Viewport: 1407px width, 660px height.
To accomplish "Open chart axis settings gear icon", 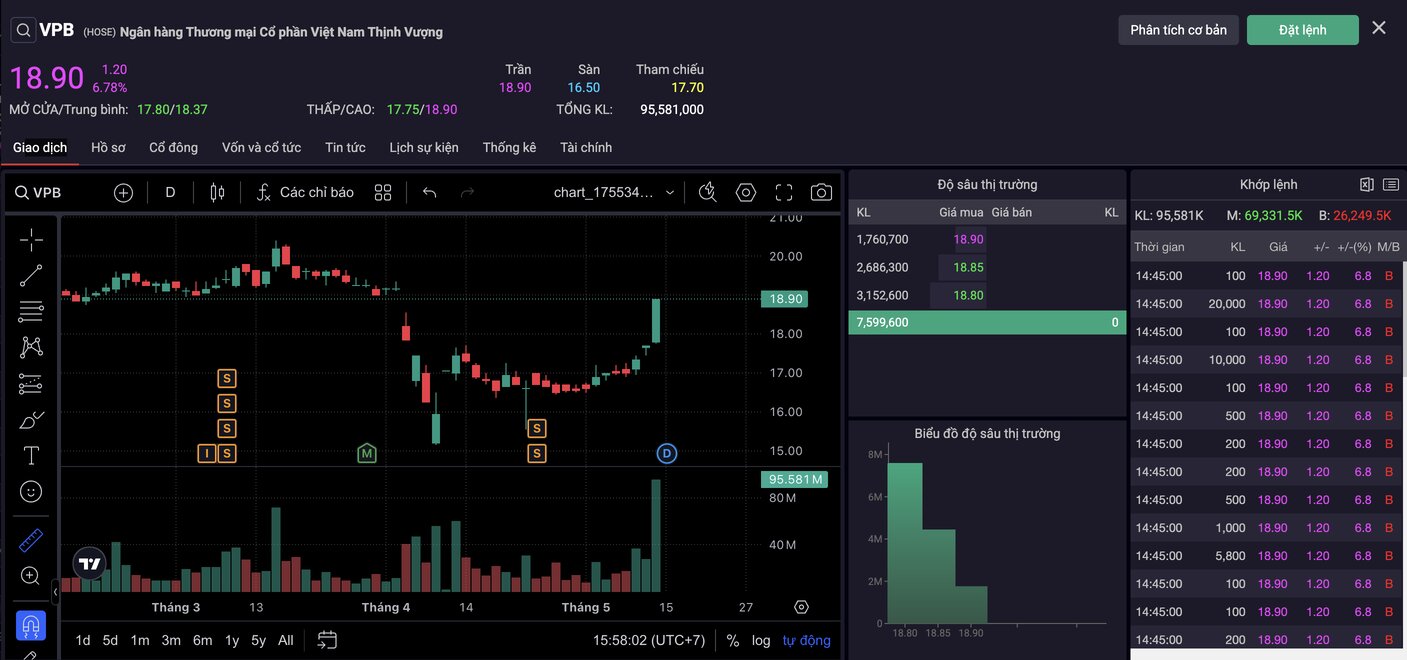I will (801, 607).
